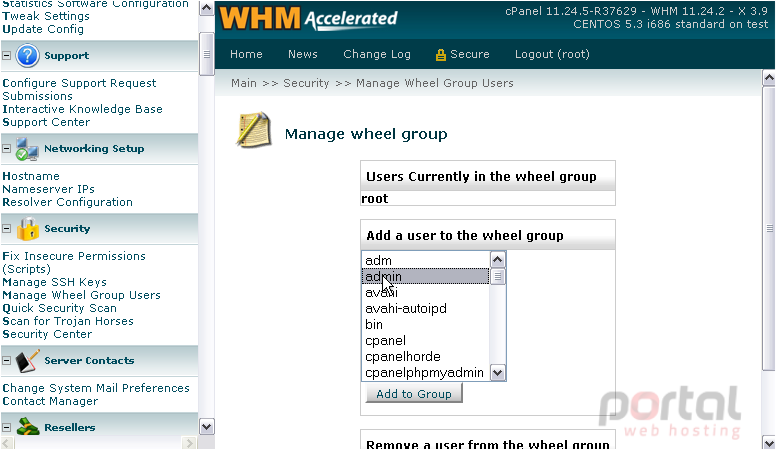
Task: Open the Change Log menu item
Action: 377,54
